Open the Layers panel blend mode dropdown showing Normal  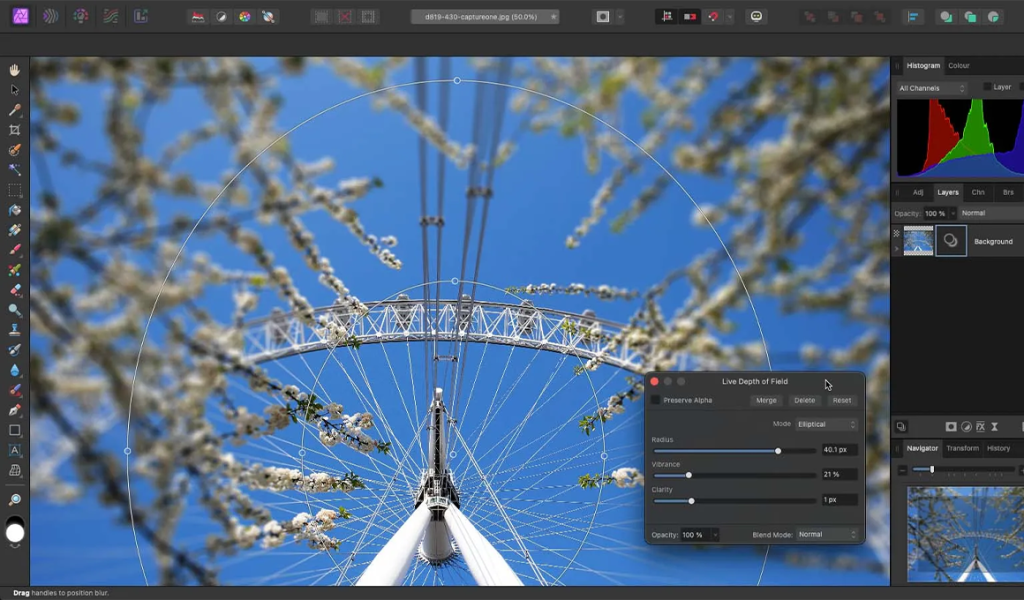(x=991, y=213)
